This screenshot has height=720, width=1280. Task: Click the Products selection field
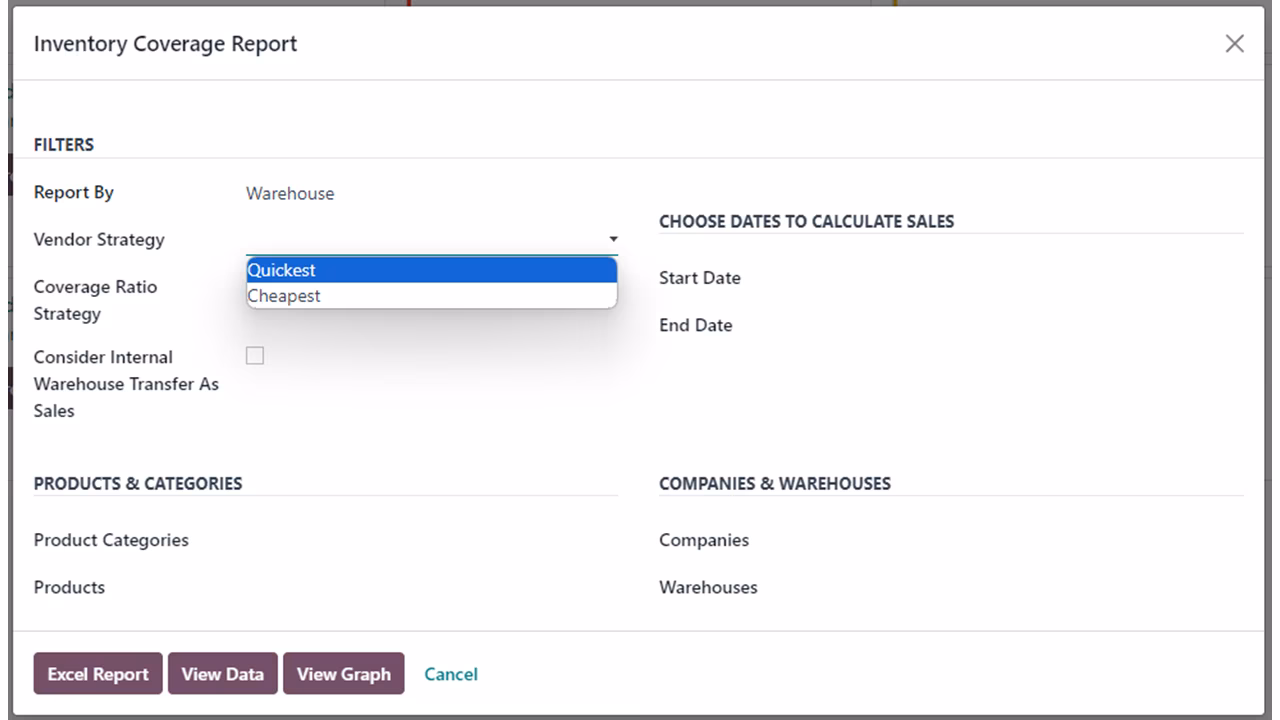pos(432,587)
